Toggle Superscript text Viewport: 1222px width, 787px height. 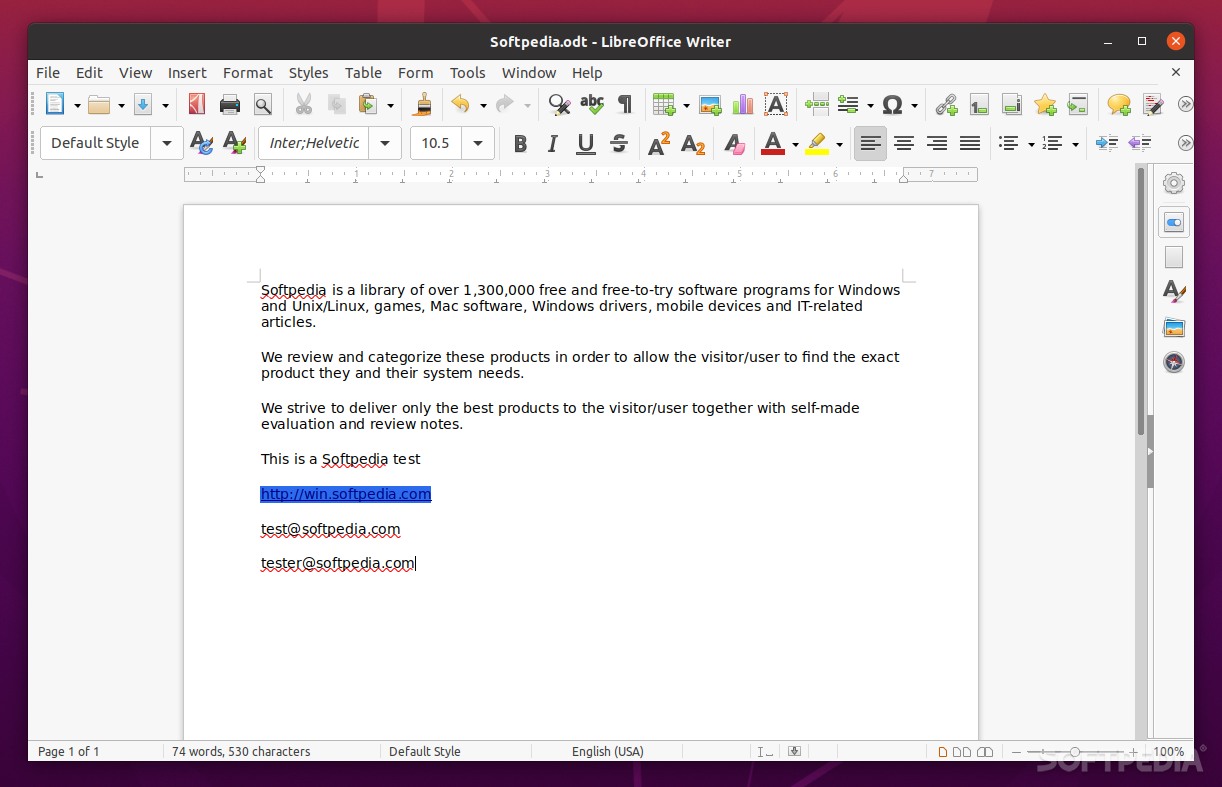(x=659, y=143)
